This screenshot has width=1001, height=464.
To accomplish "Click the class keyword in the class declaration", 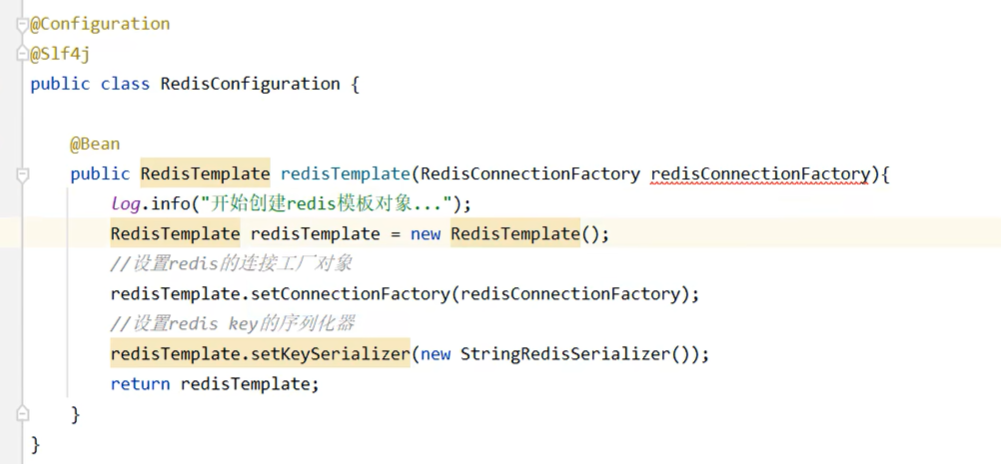I will click(x=125, y=84).
